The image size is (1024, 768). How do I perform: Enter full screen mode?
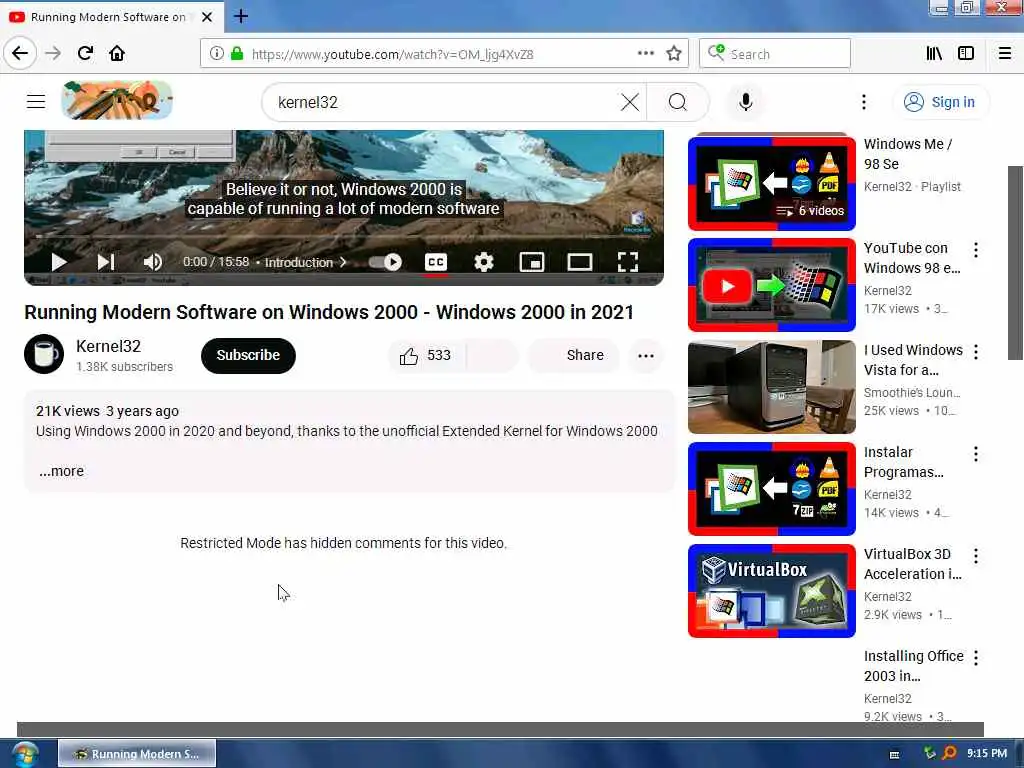[x=628, y=263]
